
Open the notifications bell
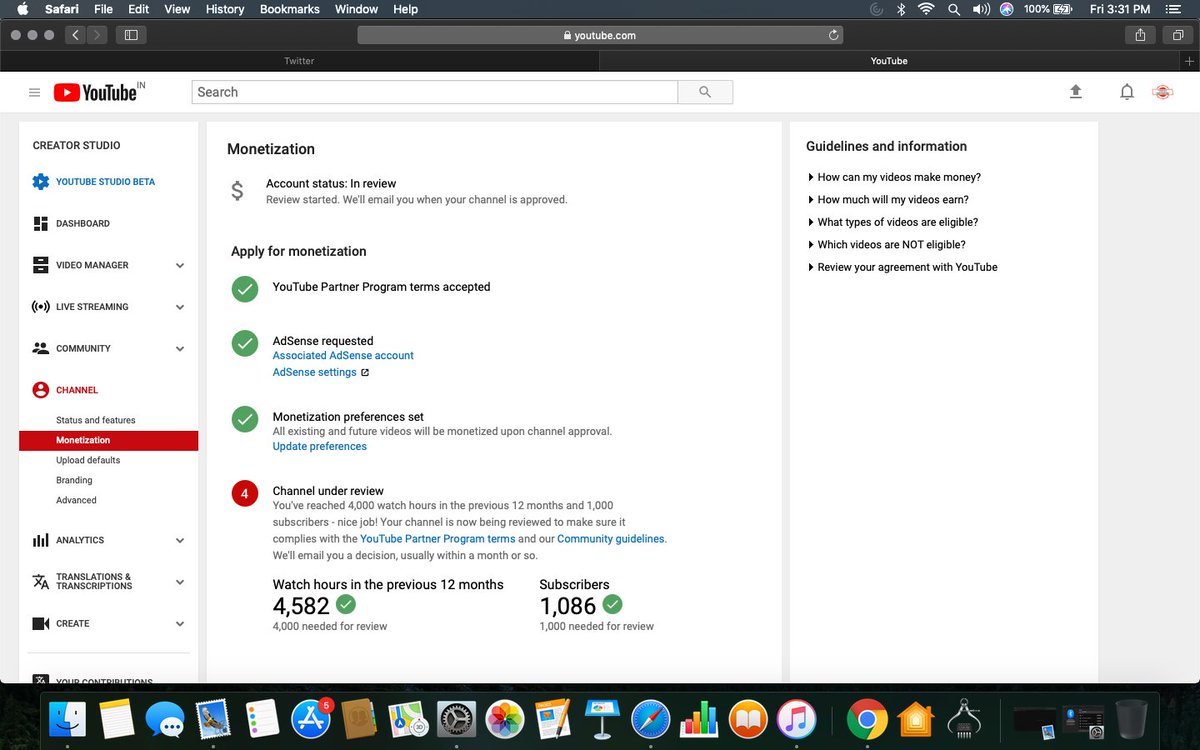tap(1127, 92)
